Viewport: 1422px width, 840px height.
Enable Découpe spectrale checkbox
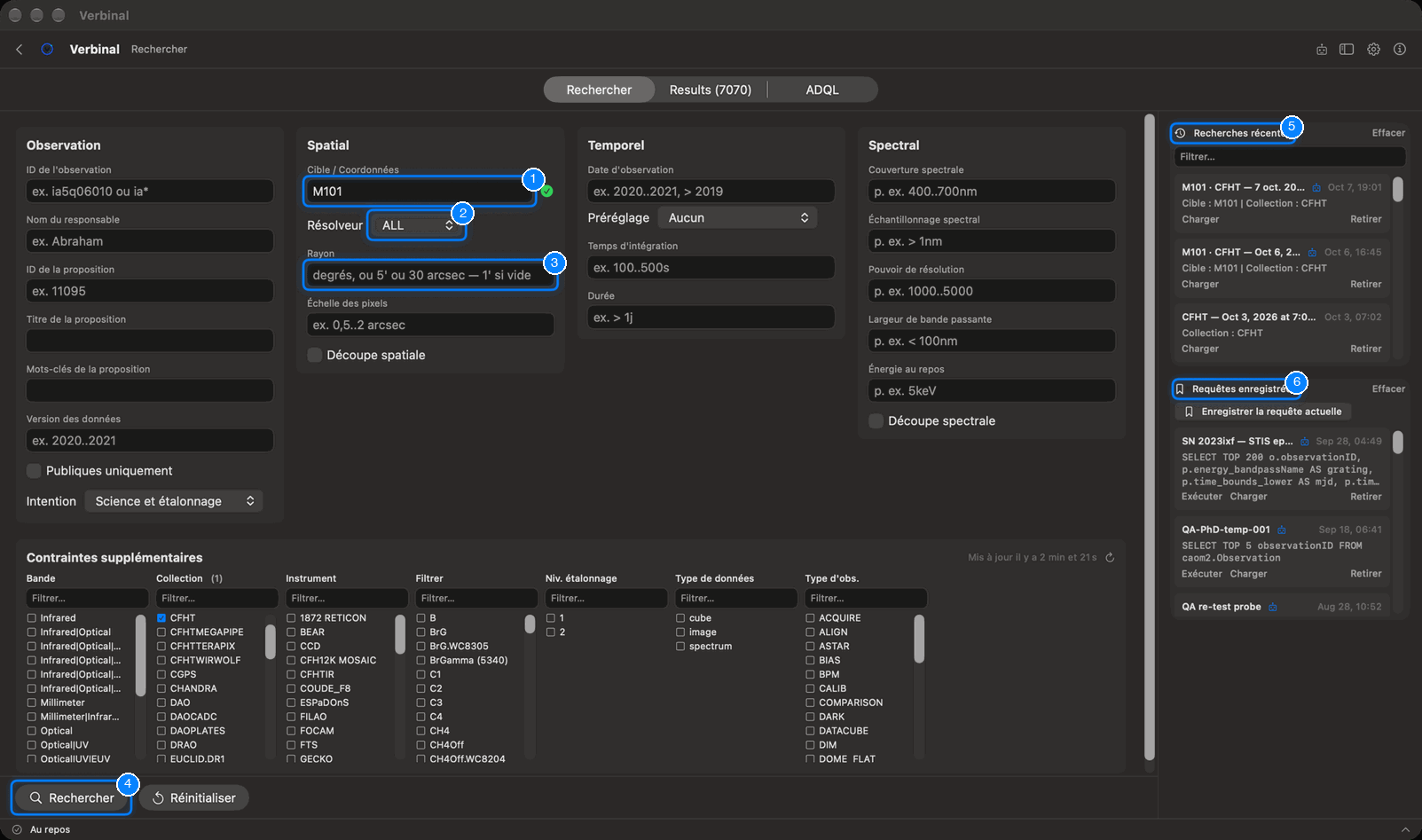point(876,421)
